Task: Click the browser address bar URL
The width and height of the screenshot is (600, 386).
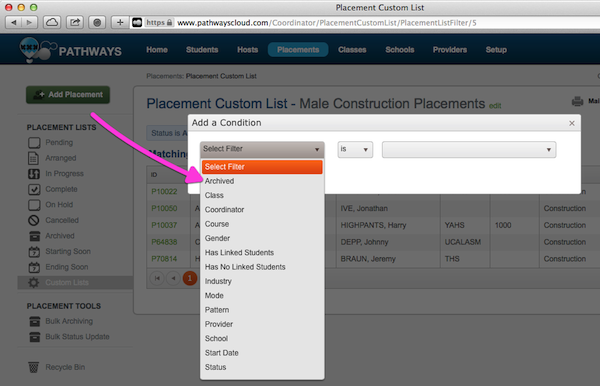Action: tap(327, 23)
